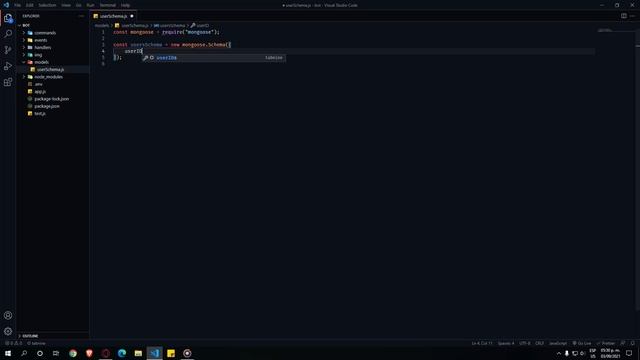The image size is (640, 360).
Task: Click the VS Code logo in title bar
Action: 6,5
